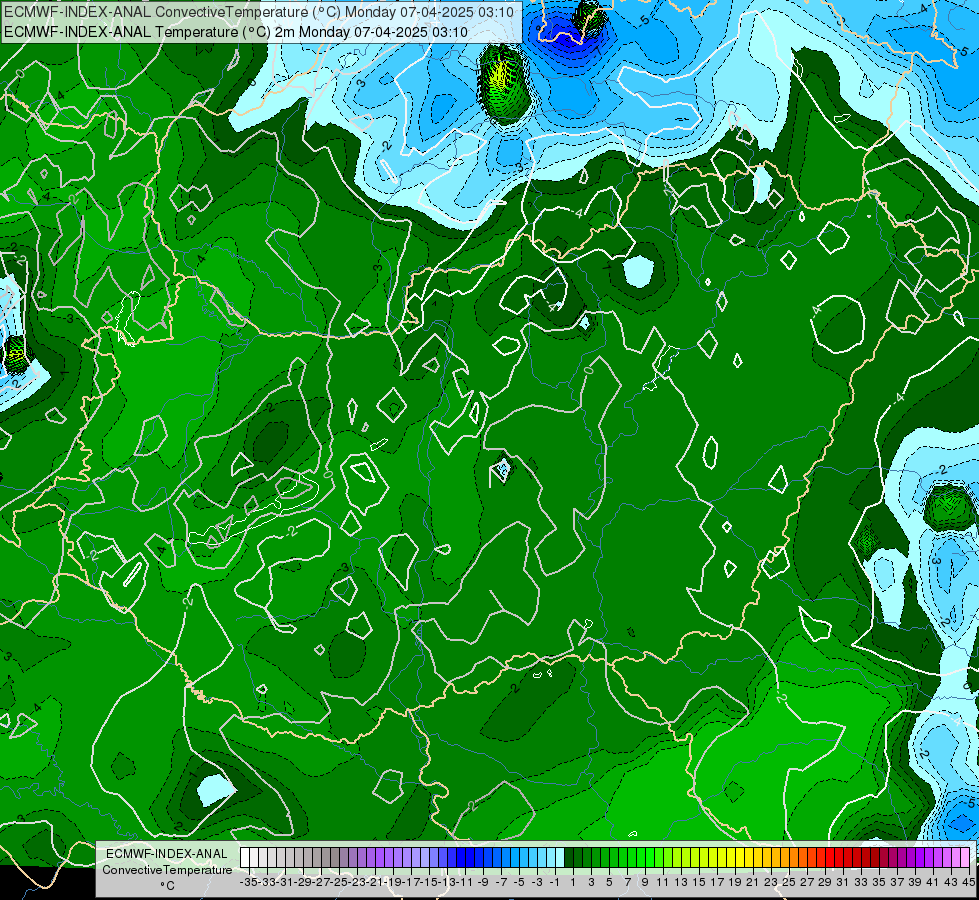
Task: Click the °C unit label in the legend
Action: tap(167, 886)
